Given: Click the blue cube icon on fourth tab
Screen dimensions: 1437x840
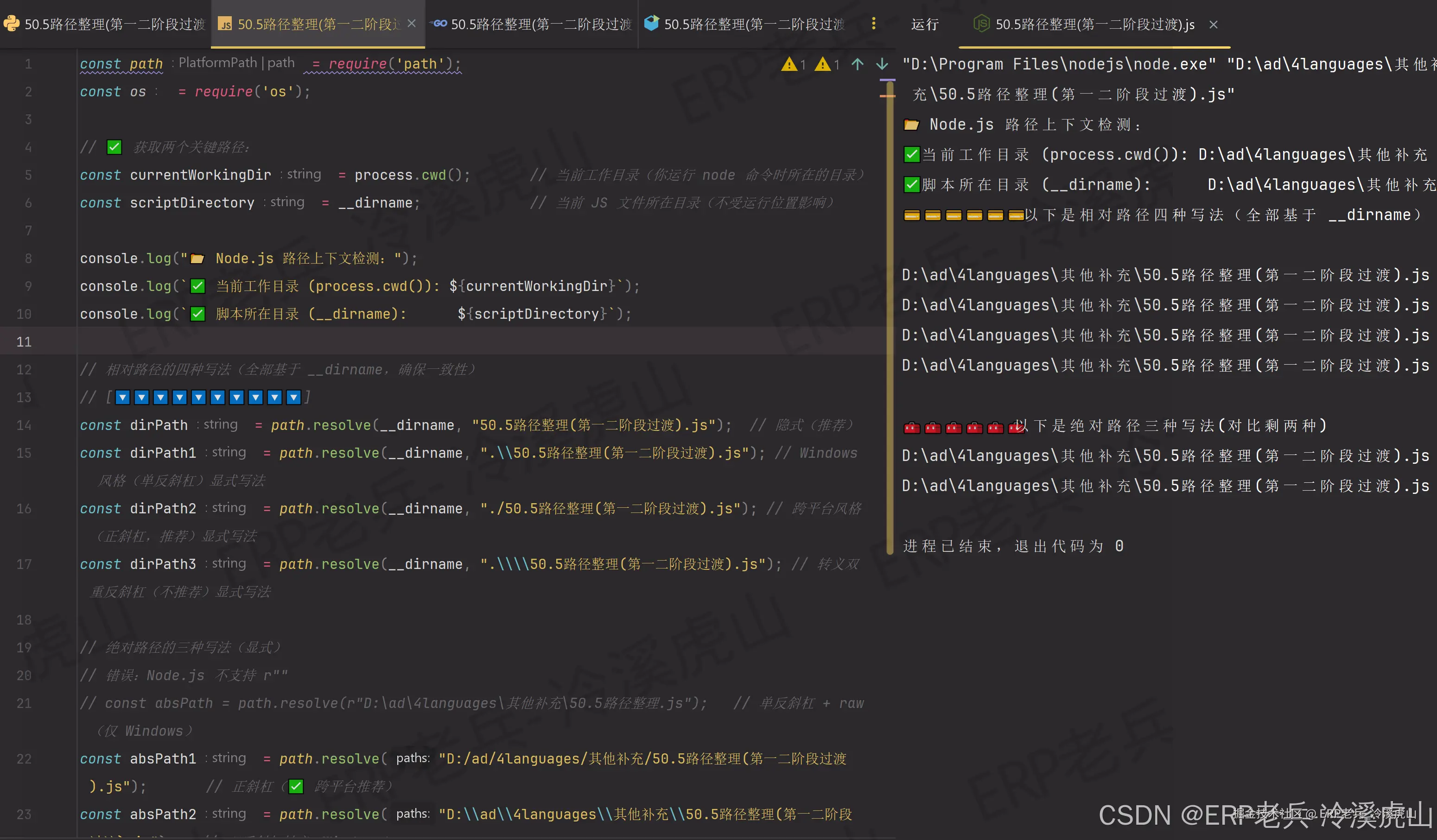Looking at the screenshot, I should pos(651,23).
